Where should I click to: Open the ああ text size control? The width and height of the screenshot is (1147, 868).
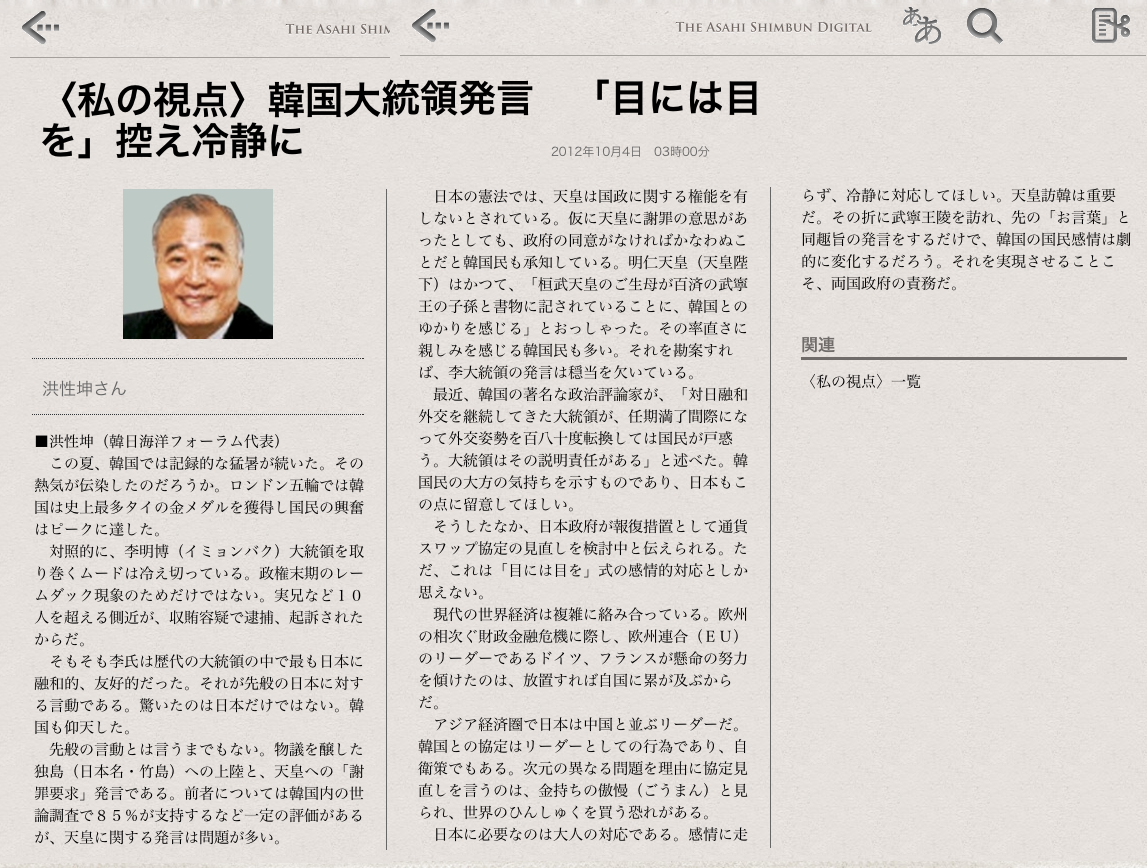pyautogui.click(x=922, y=26)
